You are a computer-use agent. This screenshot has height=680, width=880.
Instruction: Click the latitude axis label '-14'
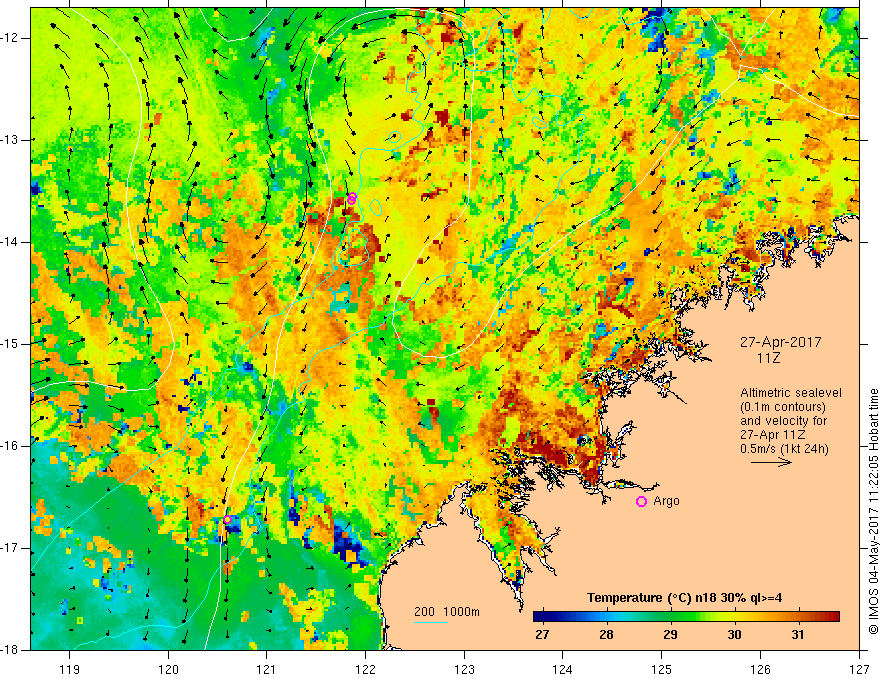click(x=10, y=242)
